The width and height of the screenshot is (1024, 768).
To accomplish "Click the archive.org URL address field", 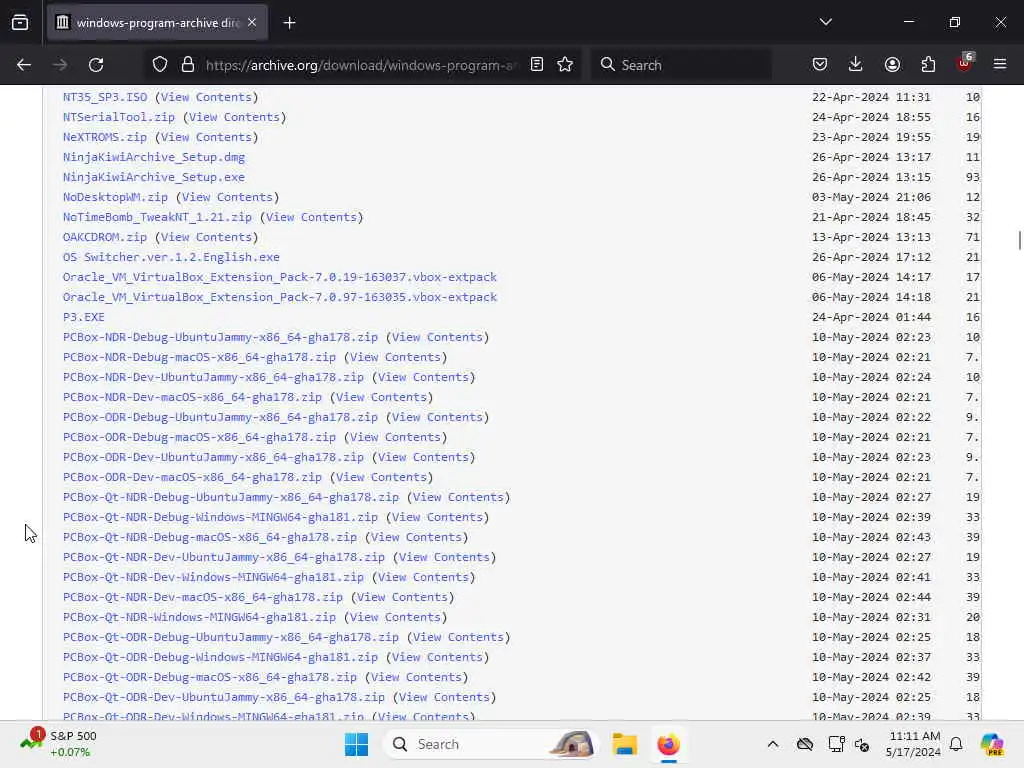I will (x=361, y=65).
